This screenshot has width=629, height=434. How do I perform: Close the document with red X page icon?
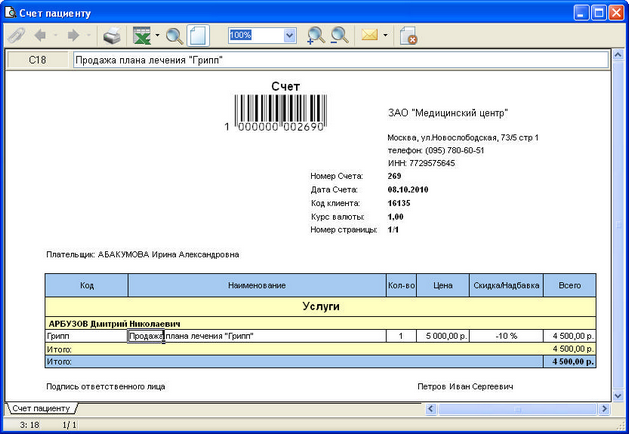pos(408,36)
